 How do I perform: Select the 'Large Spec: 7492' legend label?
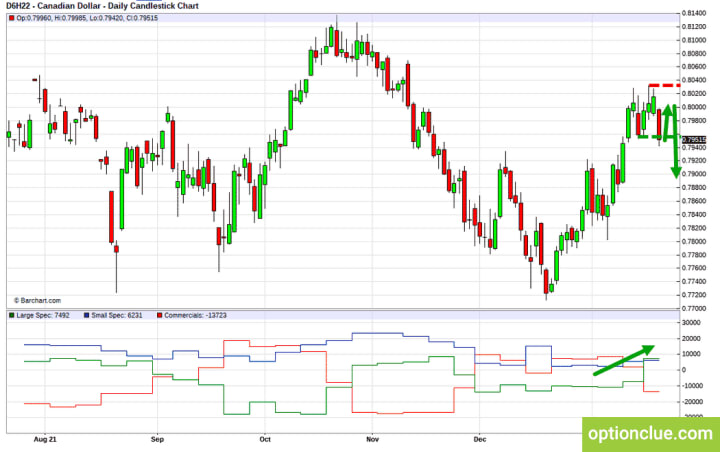tap(43, 315)
